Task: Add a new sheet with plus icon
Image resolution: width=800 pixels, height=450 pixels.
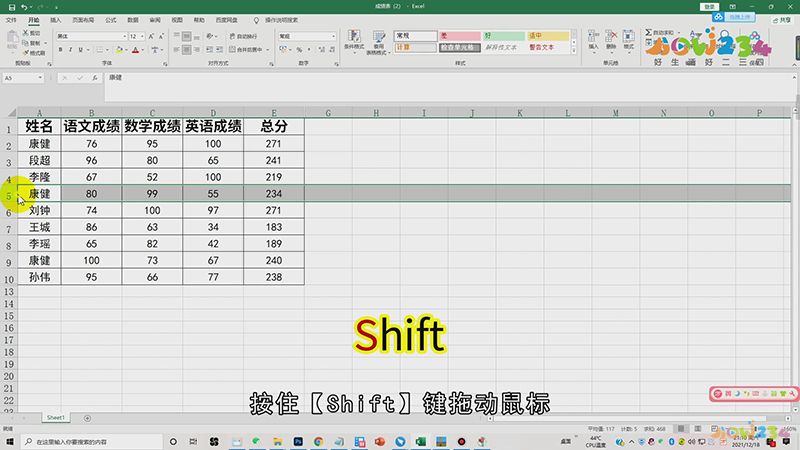Action: (87, 418)
